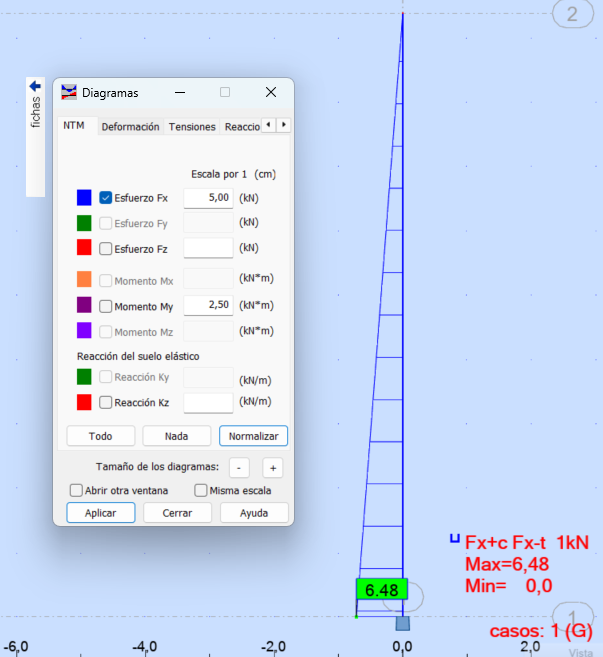The image size is (603, 657).
Task: Click the Diagramas window title icon
Action: 69,93
